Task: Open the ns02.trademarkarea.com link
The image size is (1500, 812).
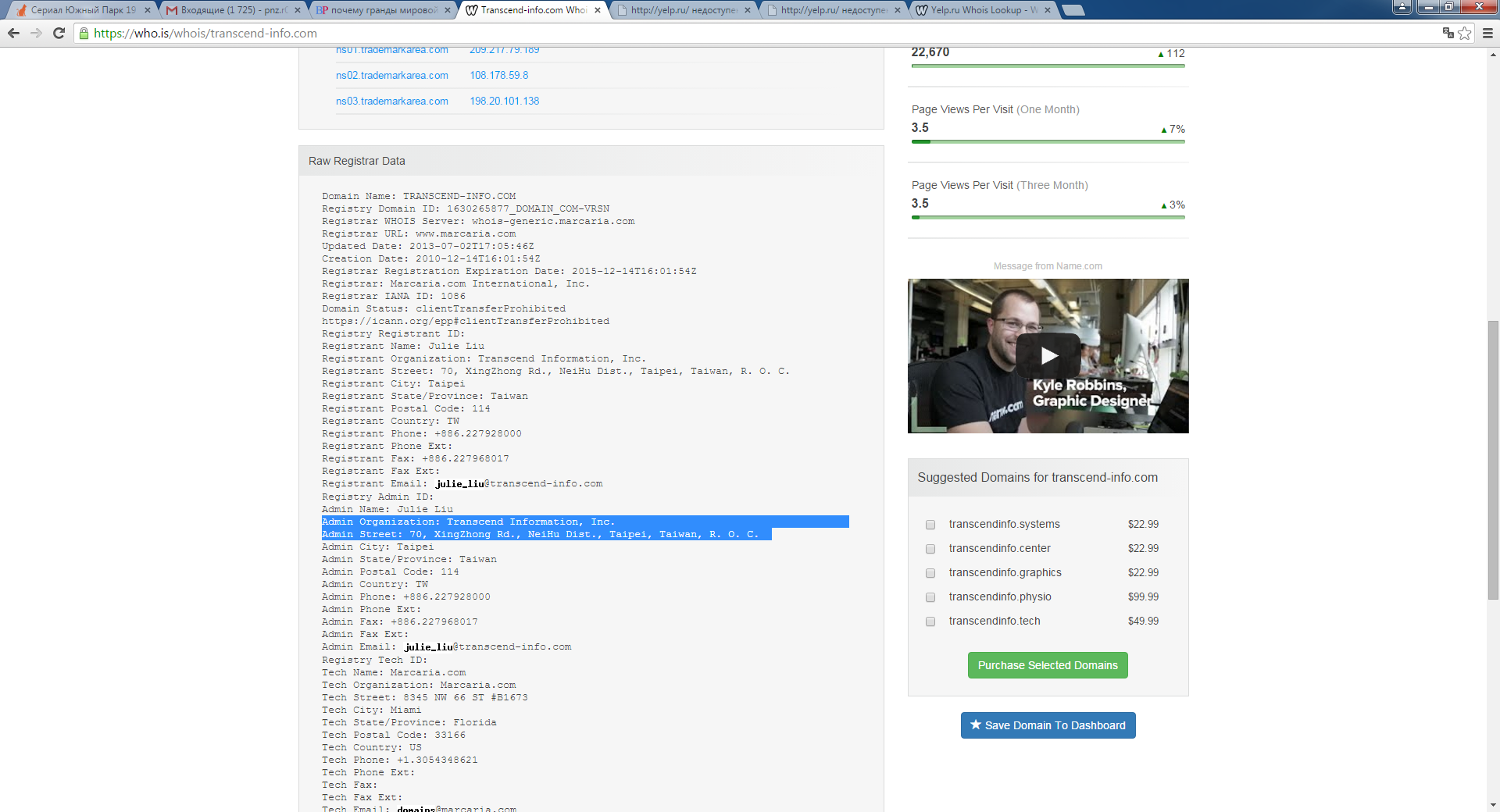Action: [x=392, y=76]
